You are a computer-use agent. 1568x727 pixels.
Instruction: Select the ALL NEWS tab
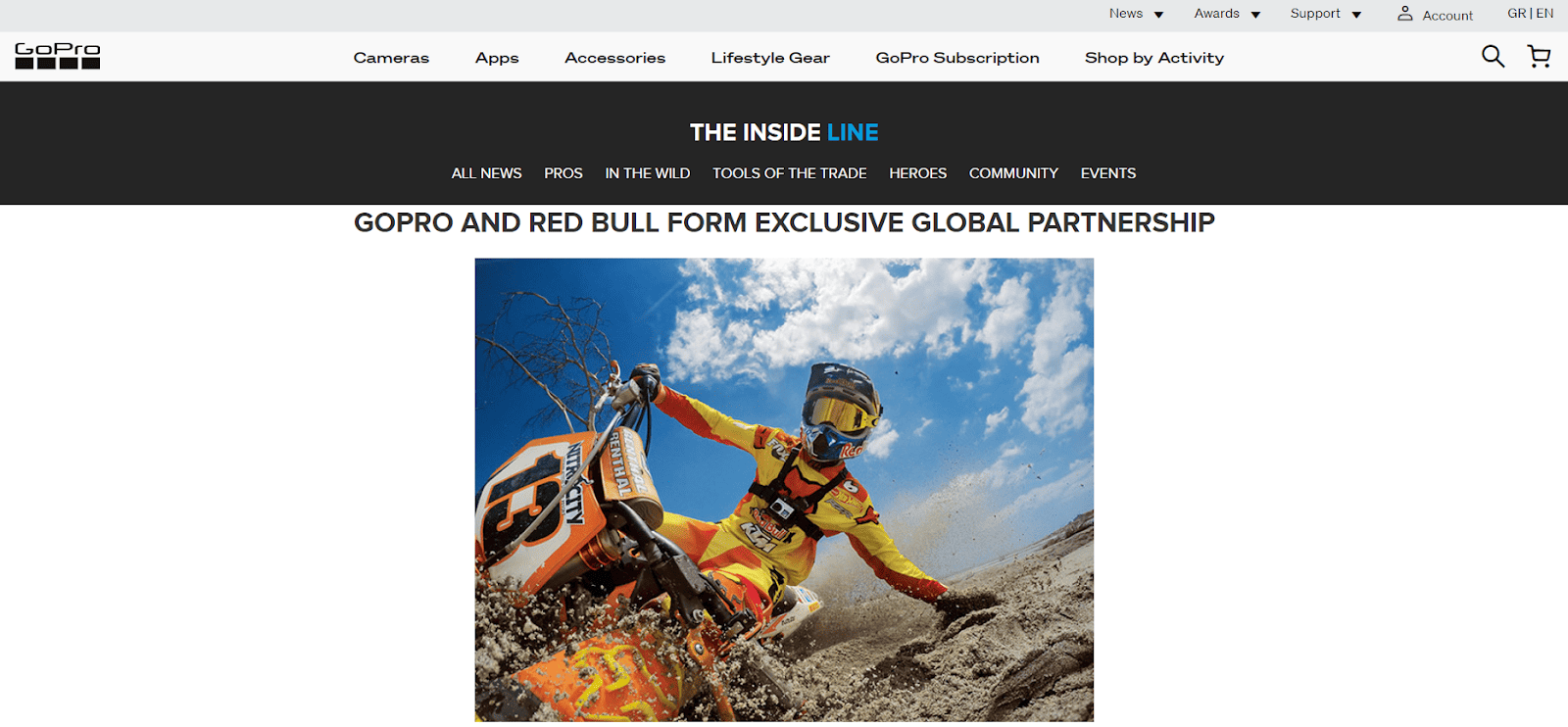(x=486, y=173)
